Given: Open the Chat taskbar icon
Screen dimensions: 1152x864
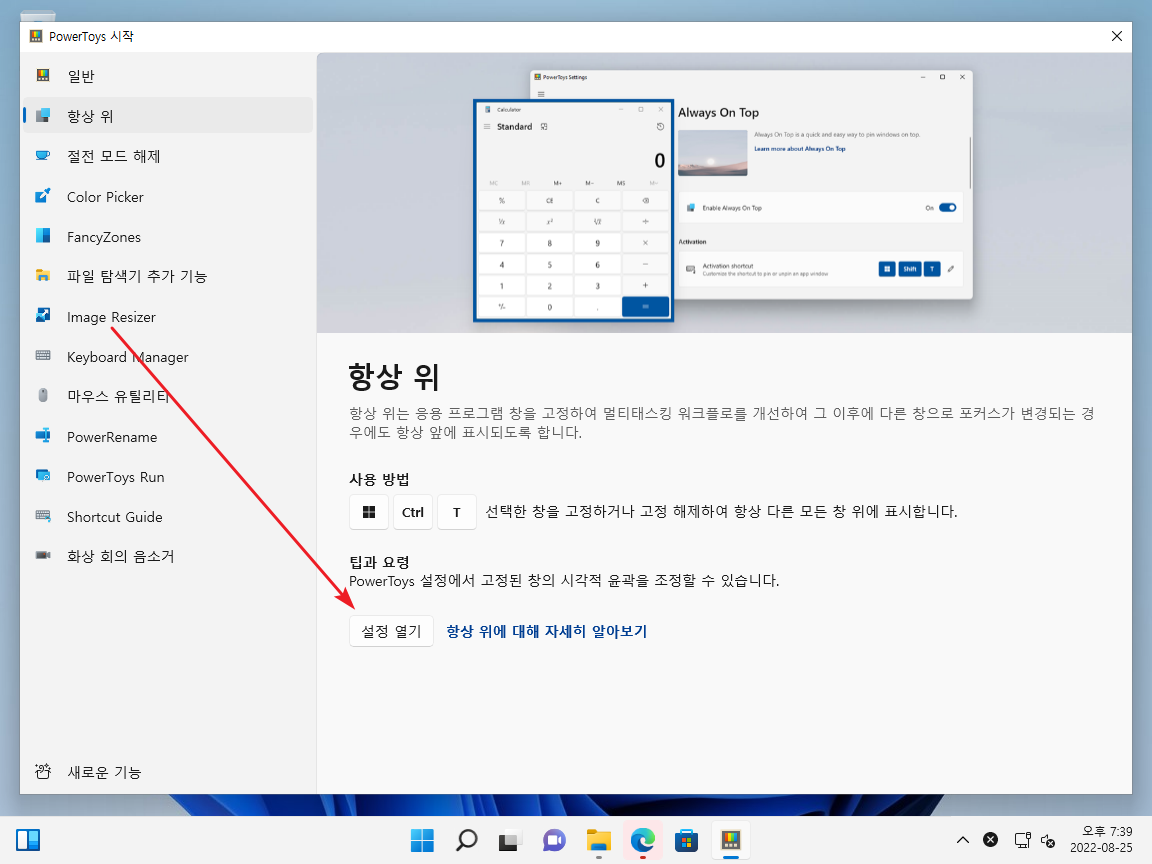Looking at the screenshot, I should pos(554,840).
